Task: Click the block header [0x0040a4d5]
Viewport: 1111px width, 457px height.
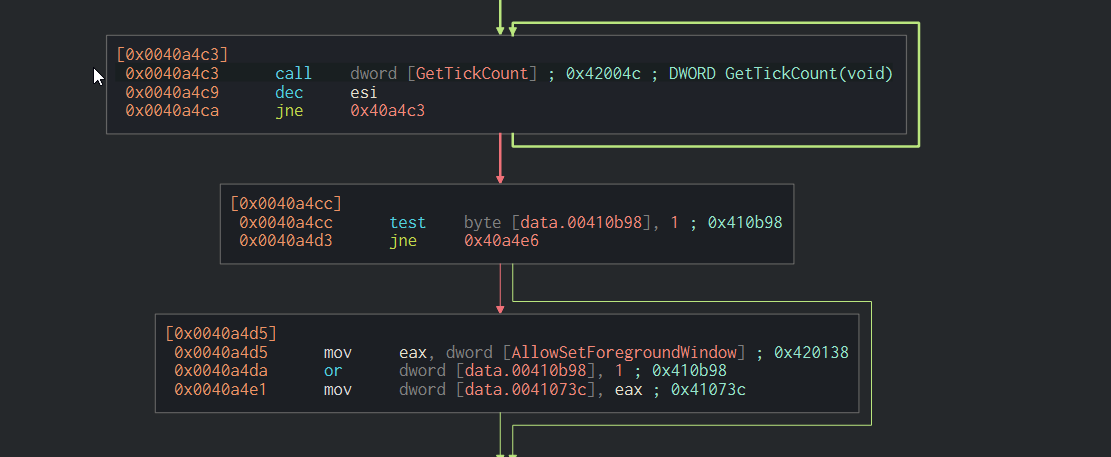Action: point(221,333)
